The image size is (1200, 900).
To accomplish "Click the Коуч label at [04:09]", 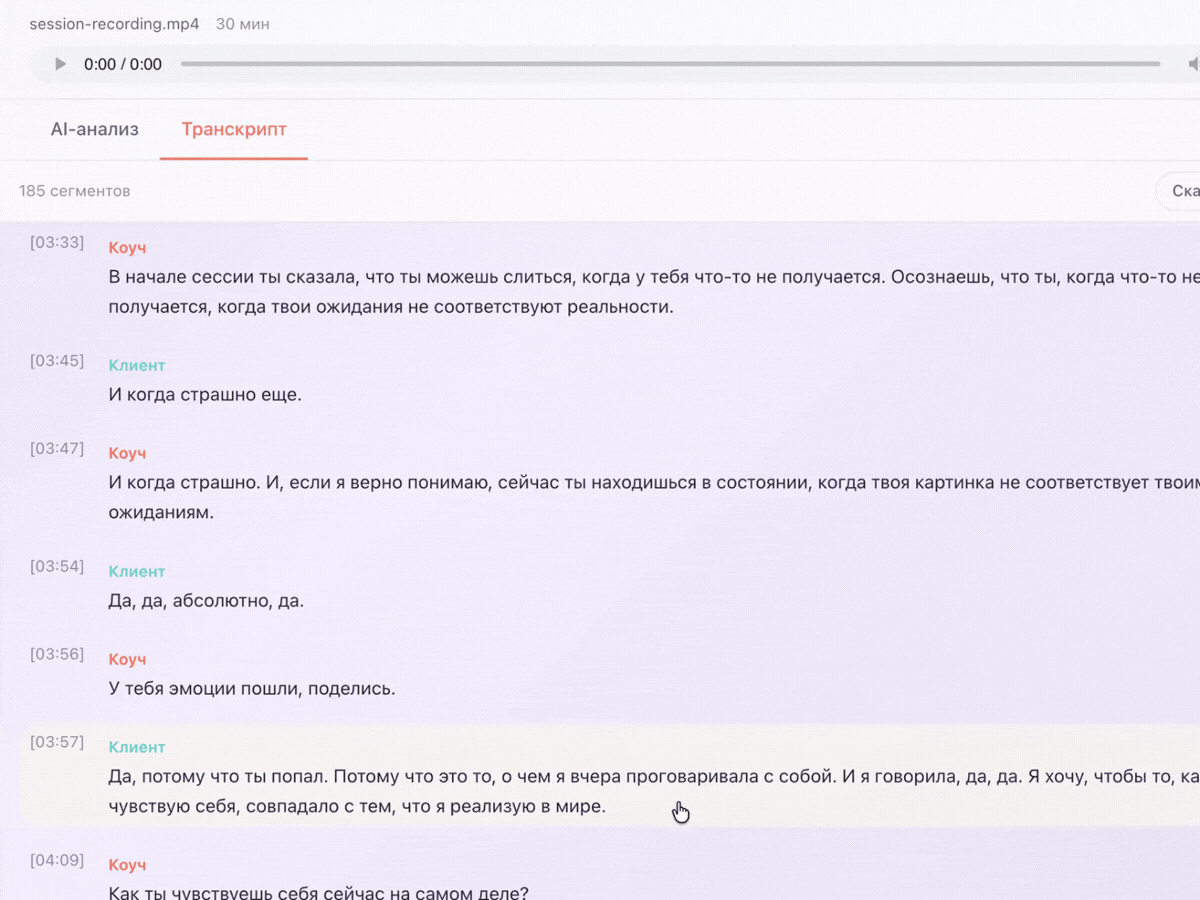I will [127, 865].
